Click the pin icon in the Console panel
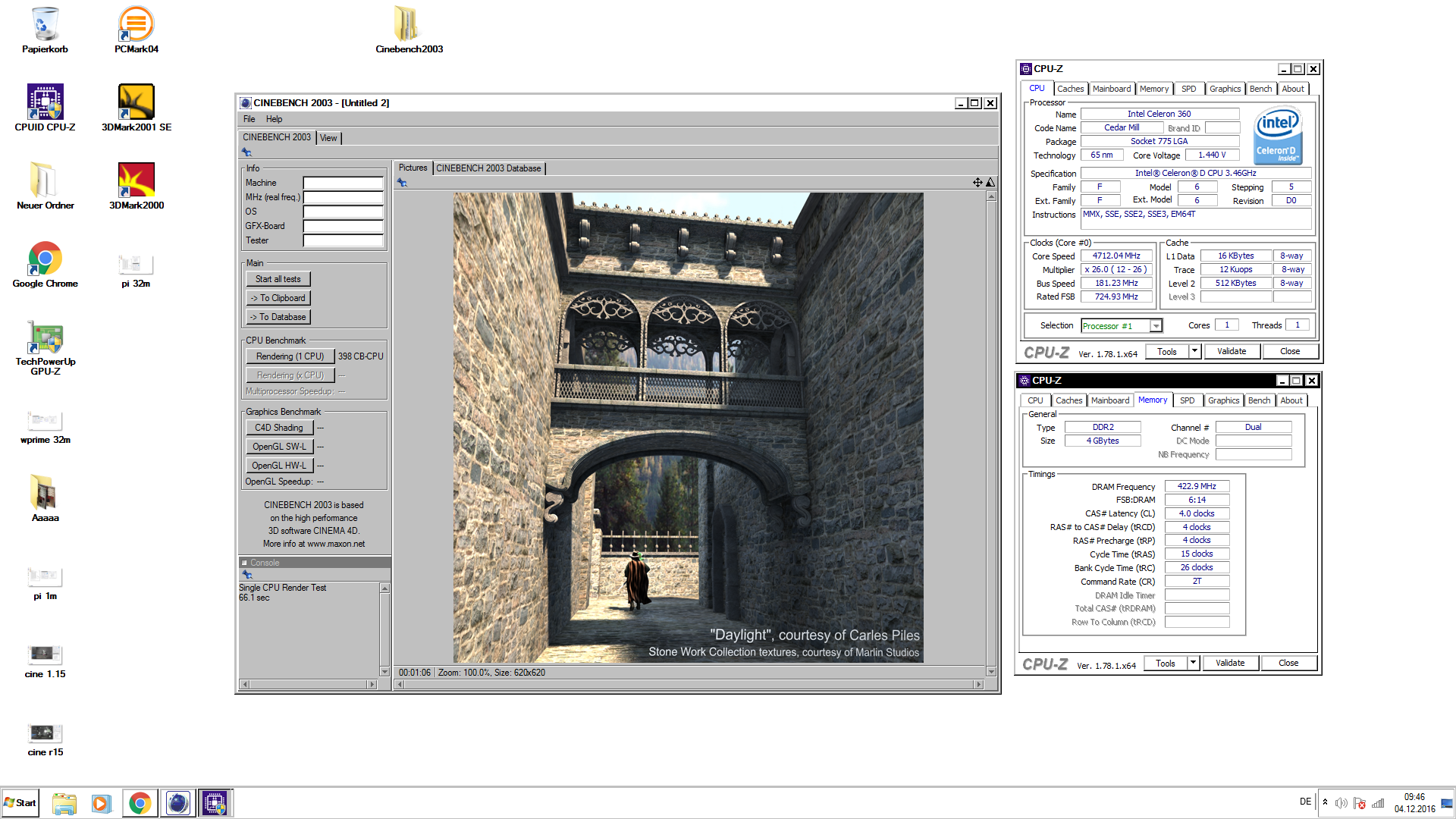1456x819 pixels. [x=247, y=575]
